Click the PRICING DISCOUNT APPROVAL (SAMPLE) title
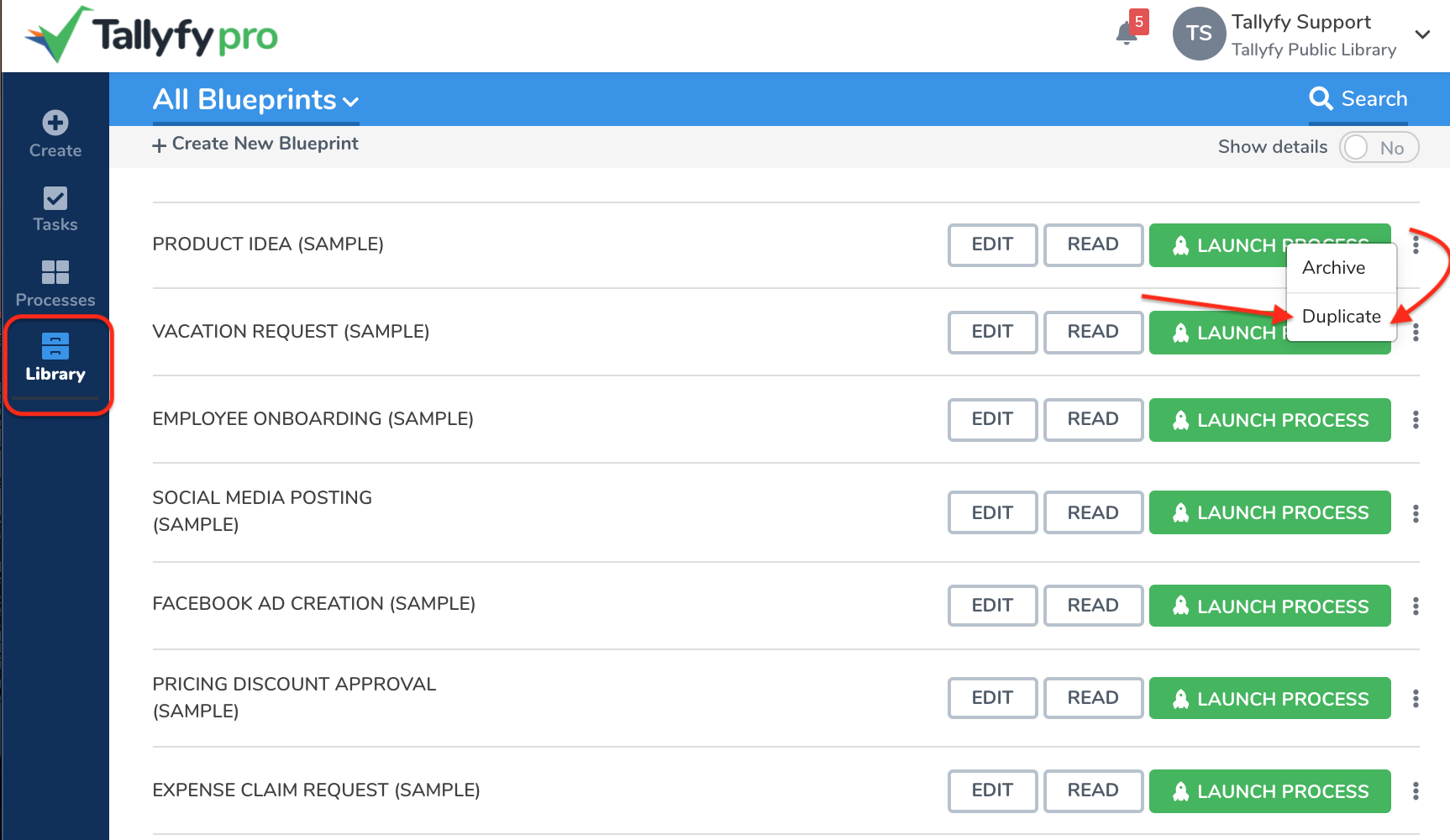The image size is (1450, 840). (x=294, y=697)
